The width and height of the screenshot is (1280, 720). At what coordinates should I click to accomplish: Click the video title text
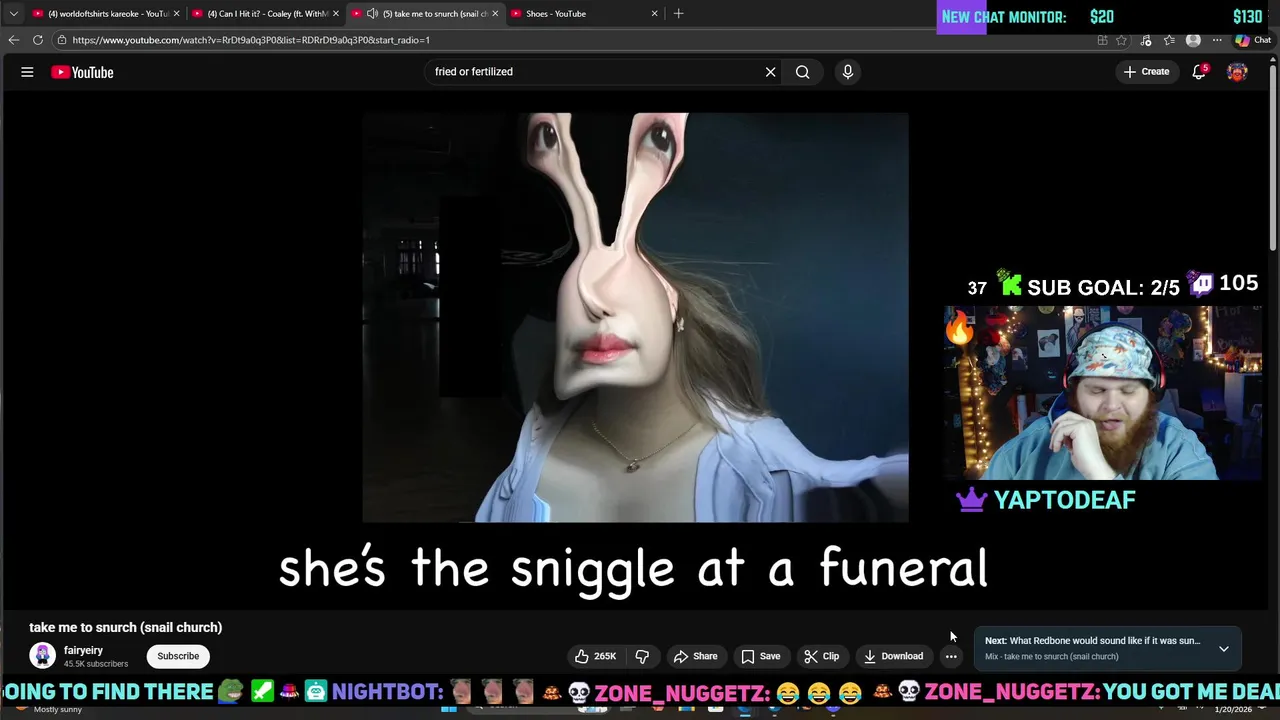[126, 627]
